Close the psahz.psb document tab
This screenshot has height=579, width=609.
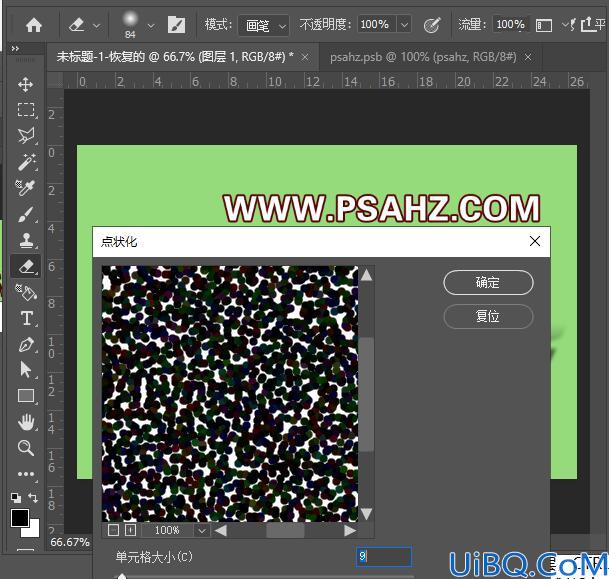tap(528, 57)
